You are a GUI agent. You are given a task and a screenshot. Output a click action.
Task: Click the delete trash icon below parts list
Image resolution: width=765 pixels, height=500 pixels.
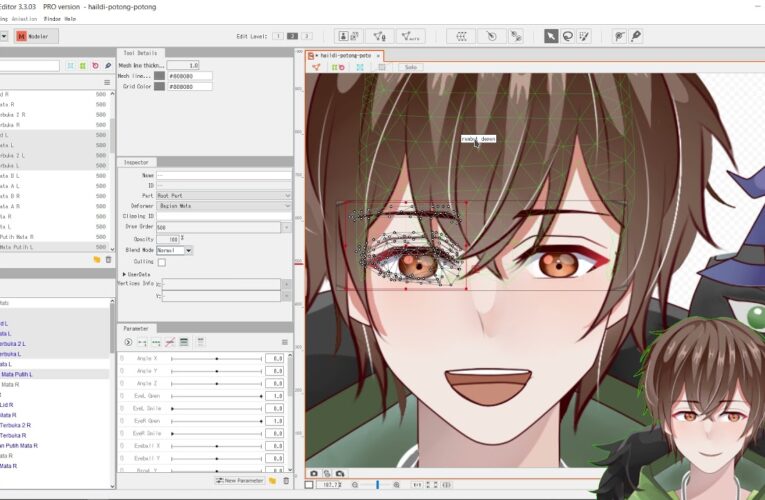coord(108,259)
